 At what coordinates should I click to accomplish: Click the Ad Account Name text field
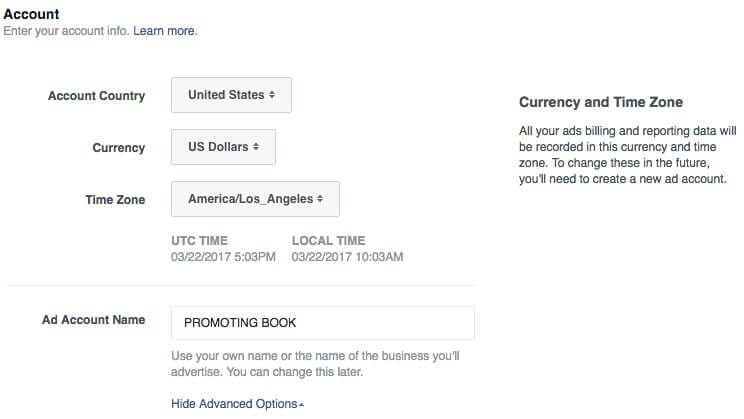coord(322,323)
